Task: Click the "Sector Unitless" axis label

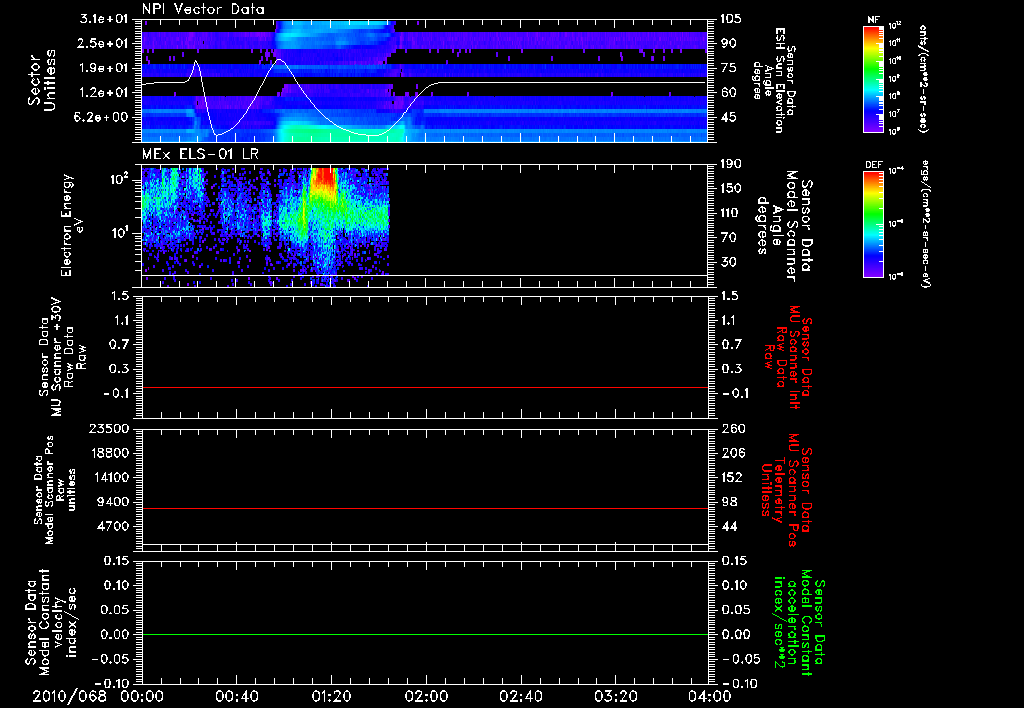Action: coord(42,80)
